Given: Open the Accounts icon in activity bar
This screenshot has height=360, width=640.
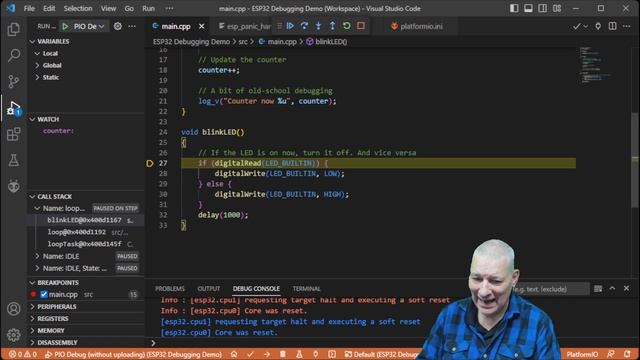Looking at the screenshot, I should (13, 309).
